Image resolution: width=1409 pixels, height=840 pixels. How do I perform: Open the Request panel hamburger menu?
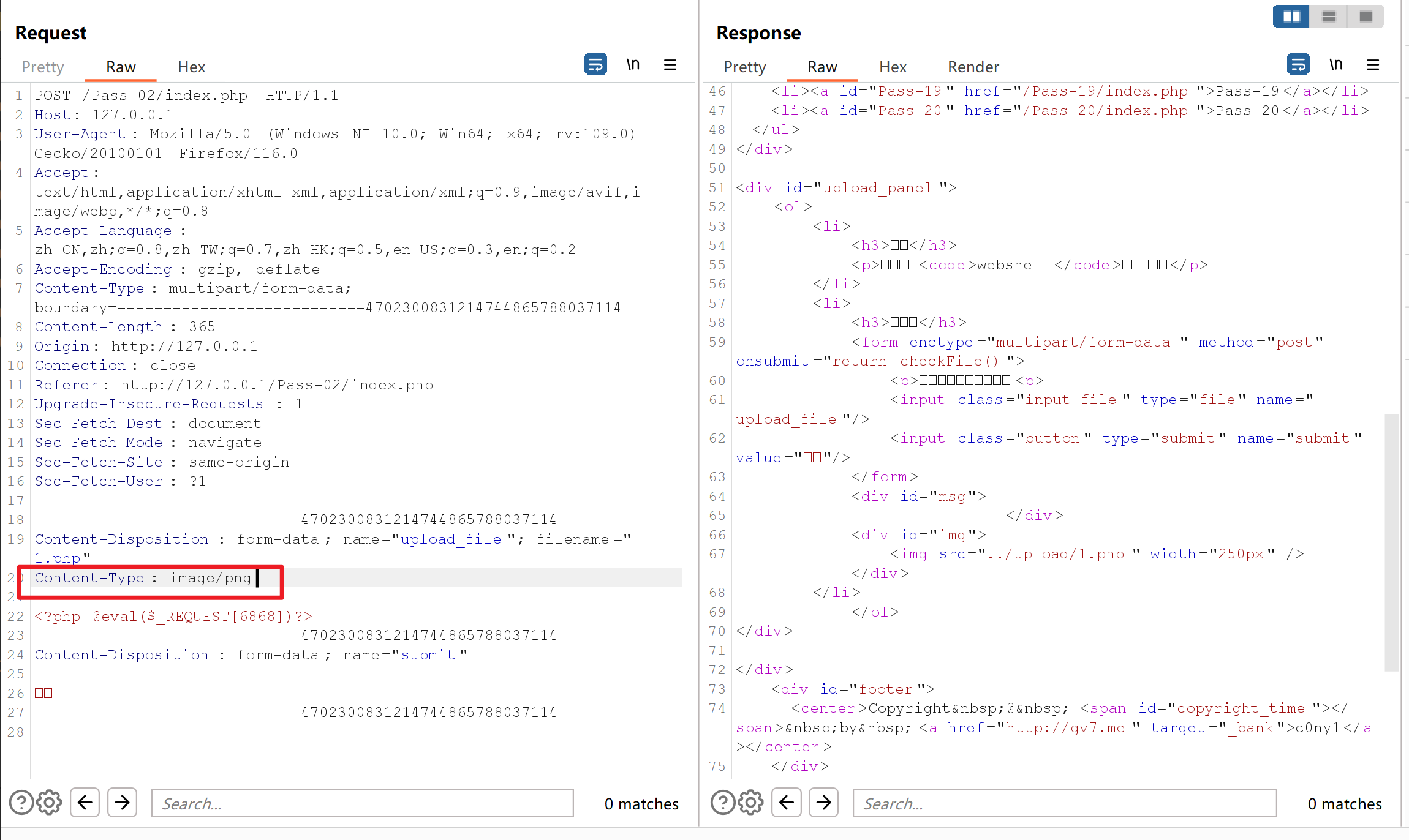(670, 64)
